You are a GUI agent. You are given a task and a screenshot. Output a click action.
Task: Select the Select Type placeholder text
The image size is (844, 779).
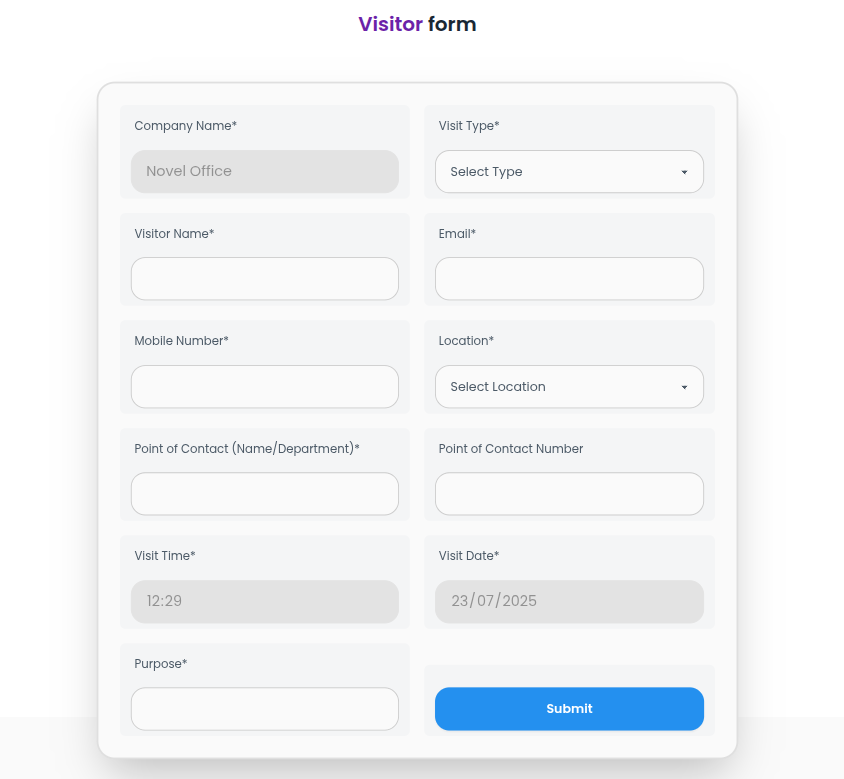[x=485, y=171]
